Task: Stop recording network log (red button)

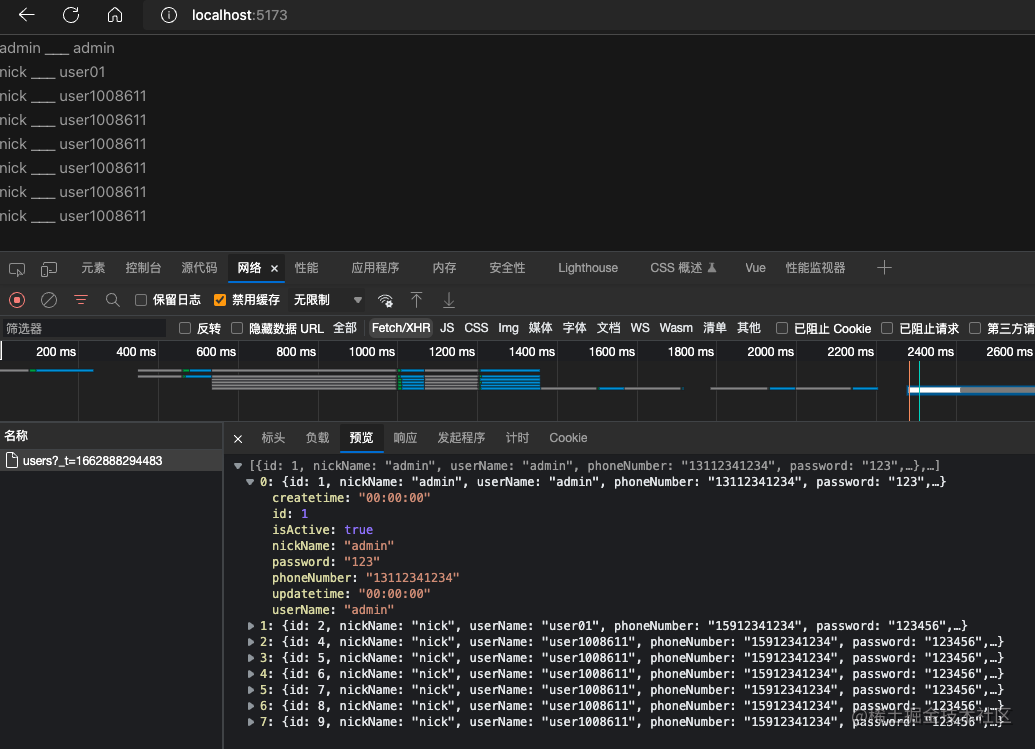Action: click(x=17, y=300)
